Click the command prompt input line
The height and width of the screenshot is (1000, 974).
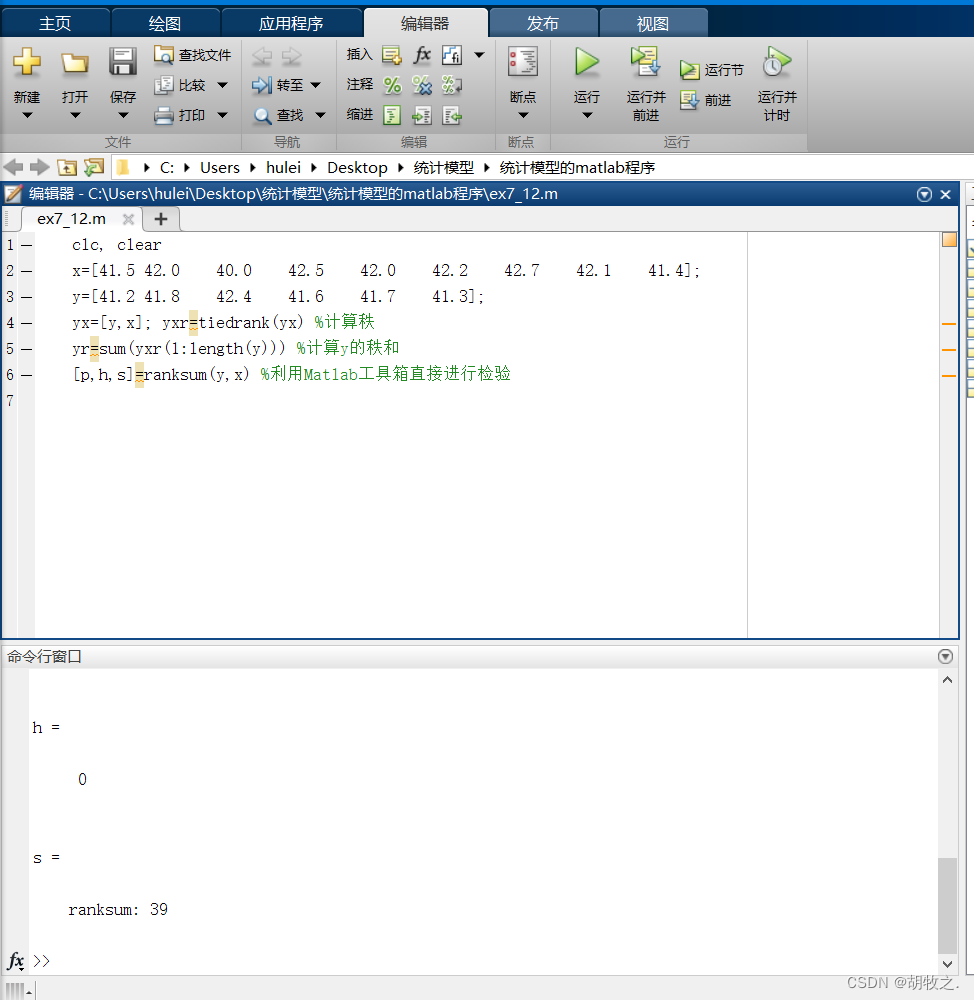pyautogui.click(x=485, y=961)
